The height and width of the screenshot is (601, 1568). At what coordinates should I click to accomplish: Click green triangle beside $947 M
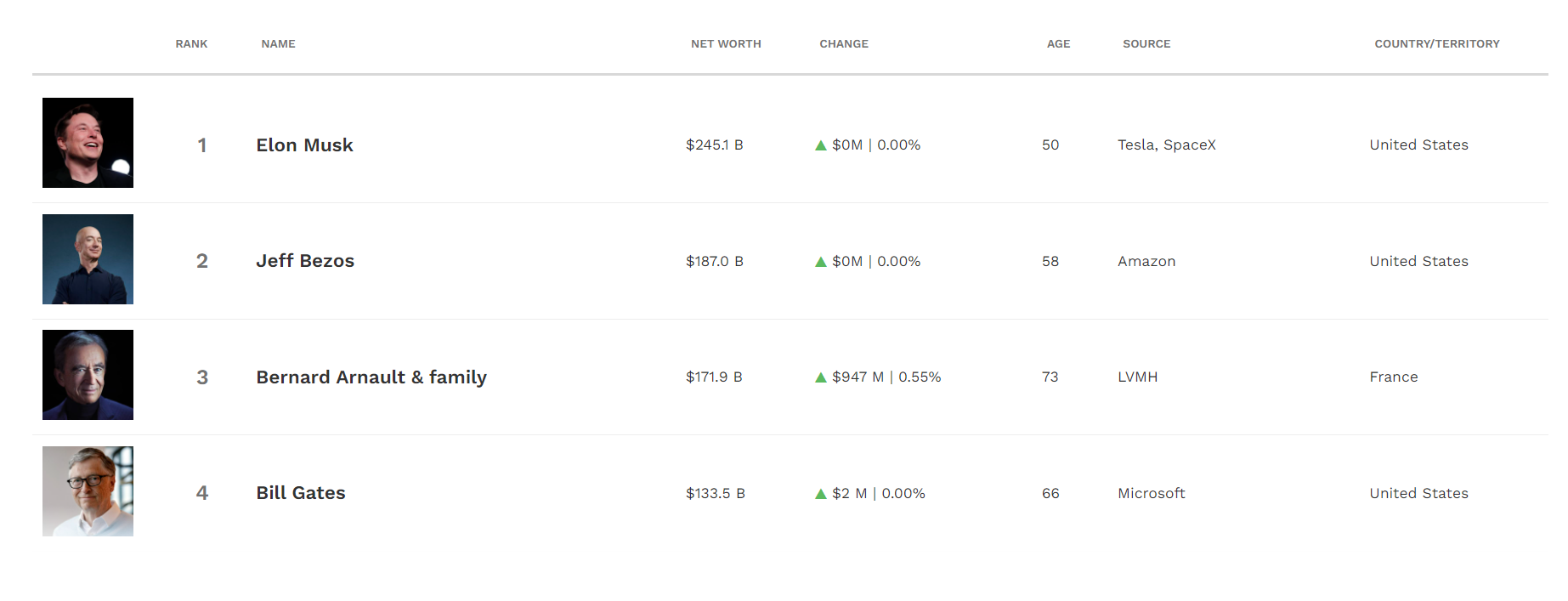820,377
